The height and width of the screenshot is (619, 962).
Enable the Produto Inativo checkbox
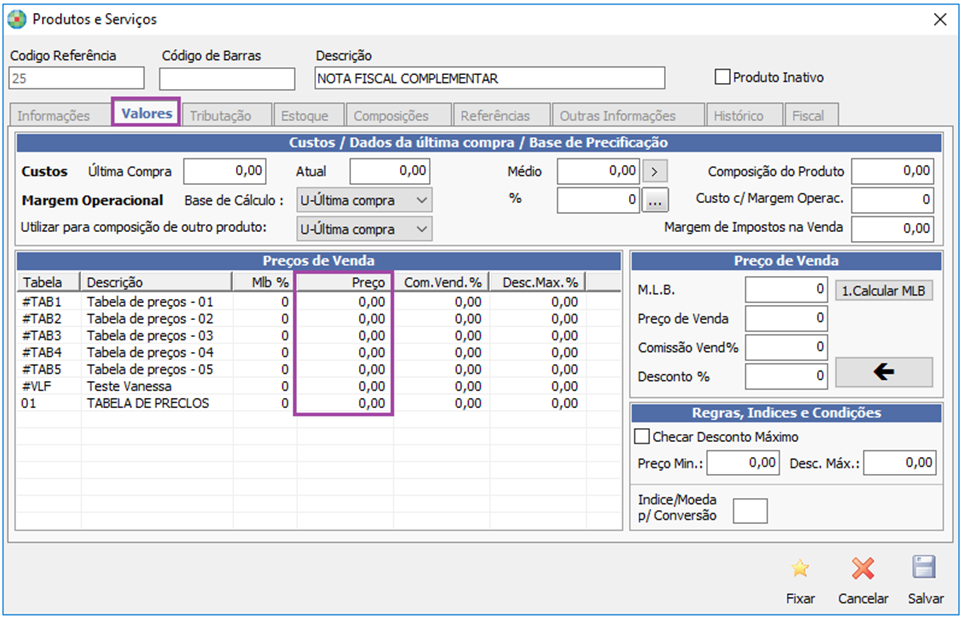723,77
